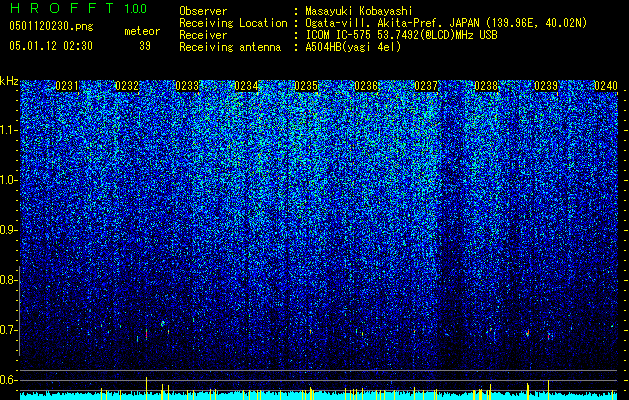The image size is (629, 400).
Task: Click the 0233 time marker
Action: [x=187, y=86]
